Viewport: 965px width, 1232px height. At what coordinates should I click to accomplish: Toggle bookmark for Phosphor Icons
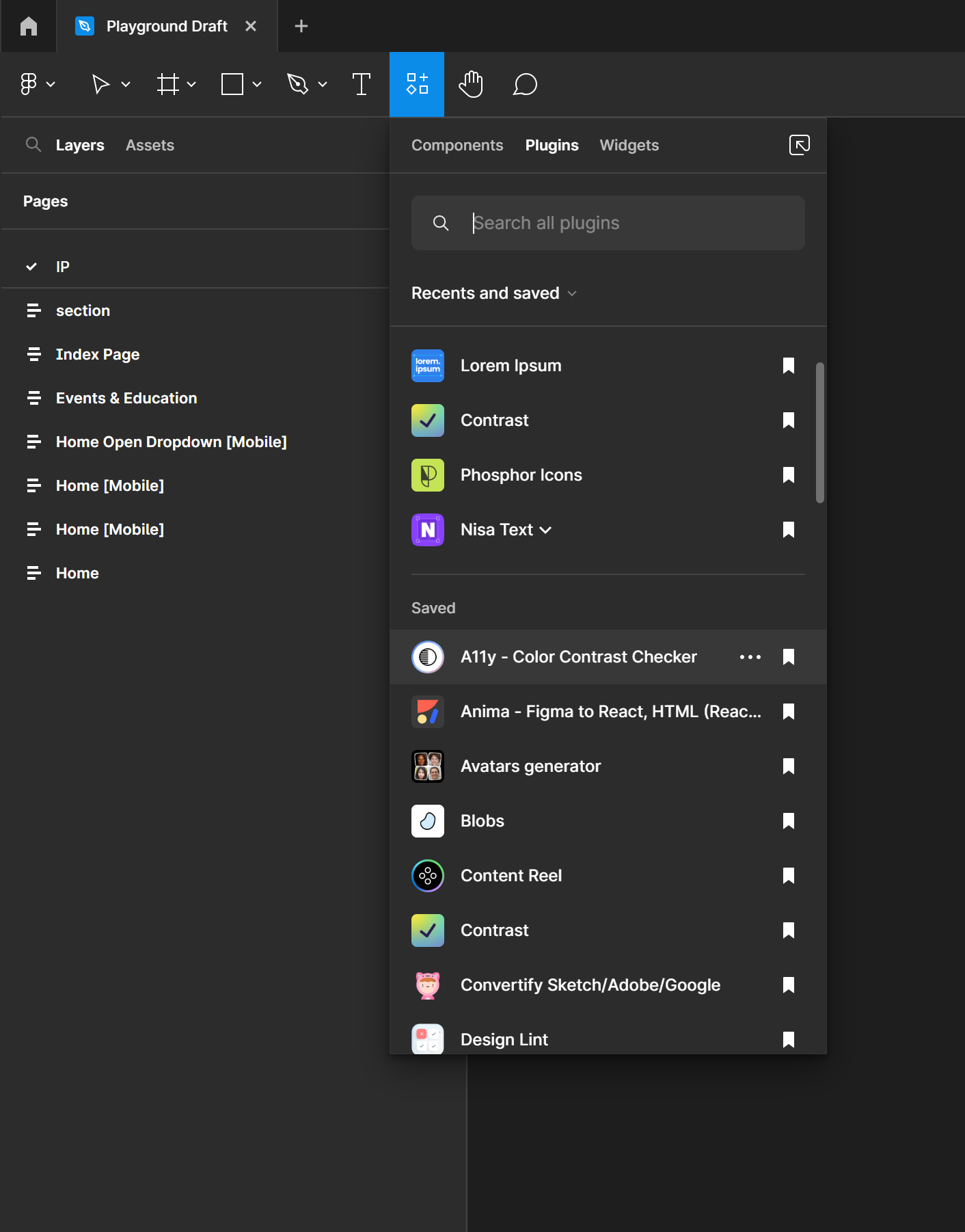point(789,475)
